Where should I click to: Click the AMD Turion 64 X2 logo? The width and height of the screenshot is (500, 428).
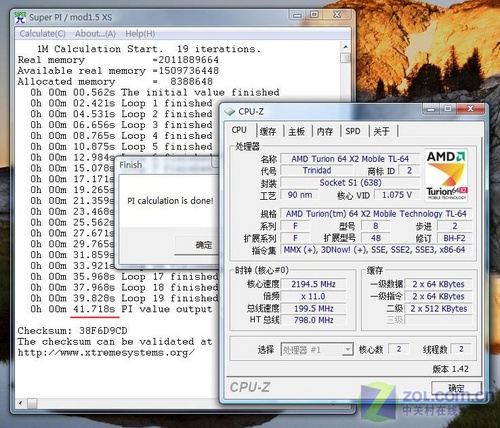pyautogui.click(x=446, y=176)
